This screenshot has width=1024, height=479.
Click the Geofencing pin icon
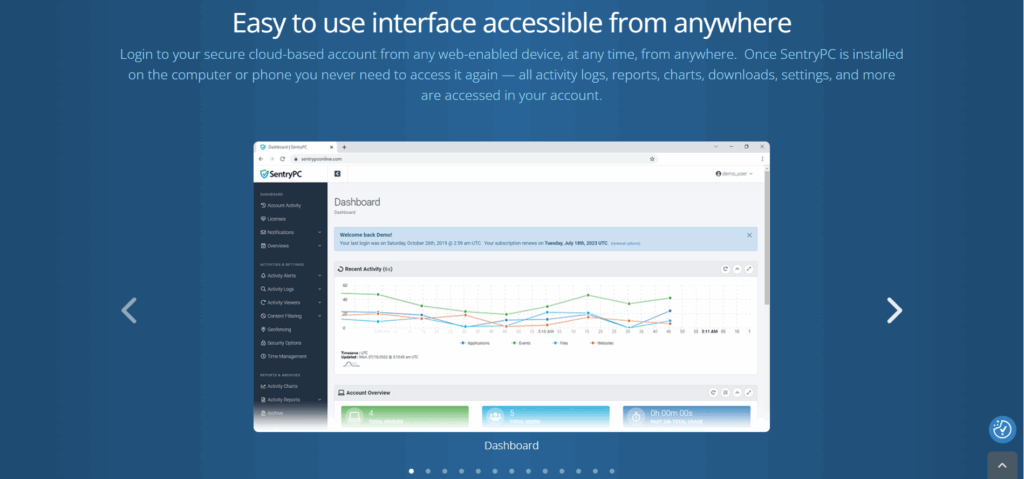(263, 329)
